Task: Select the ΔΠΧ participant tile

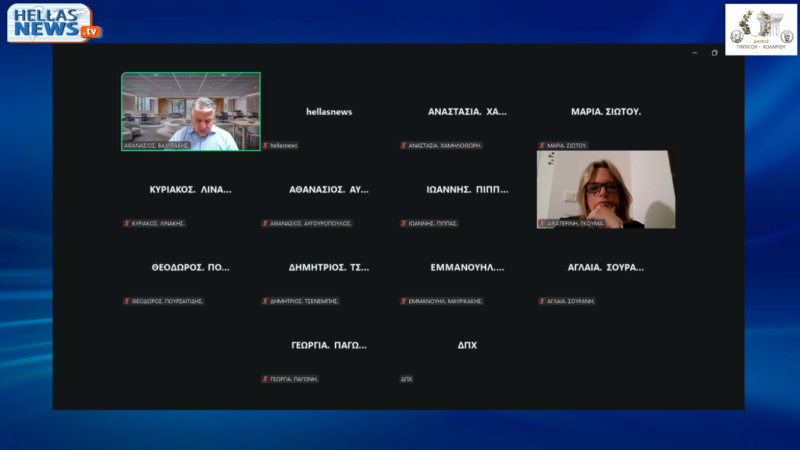Action: pyautogui.click(x=467, y=345)
